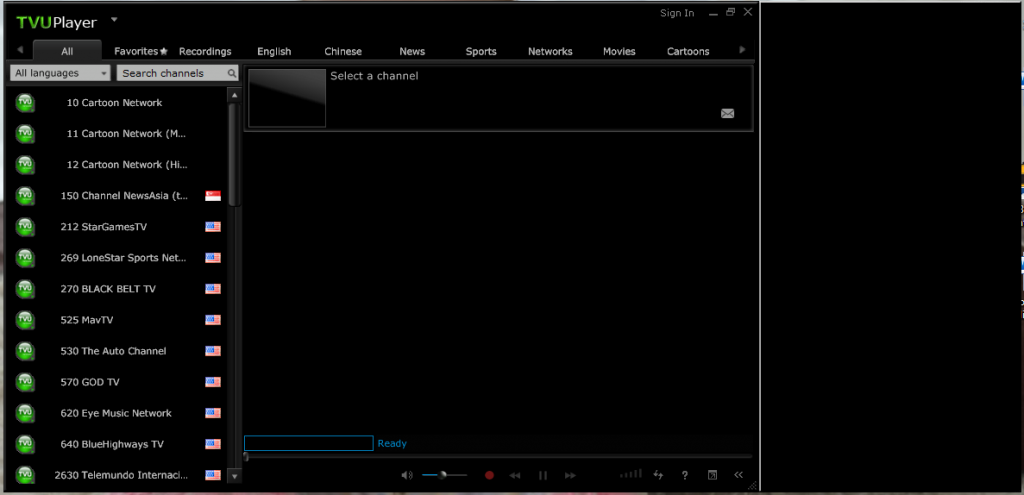This screenshot has height=495, width=1024.
Task: Click the channel list scrollbar thumb
Action: point(234,154)
